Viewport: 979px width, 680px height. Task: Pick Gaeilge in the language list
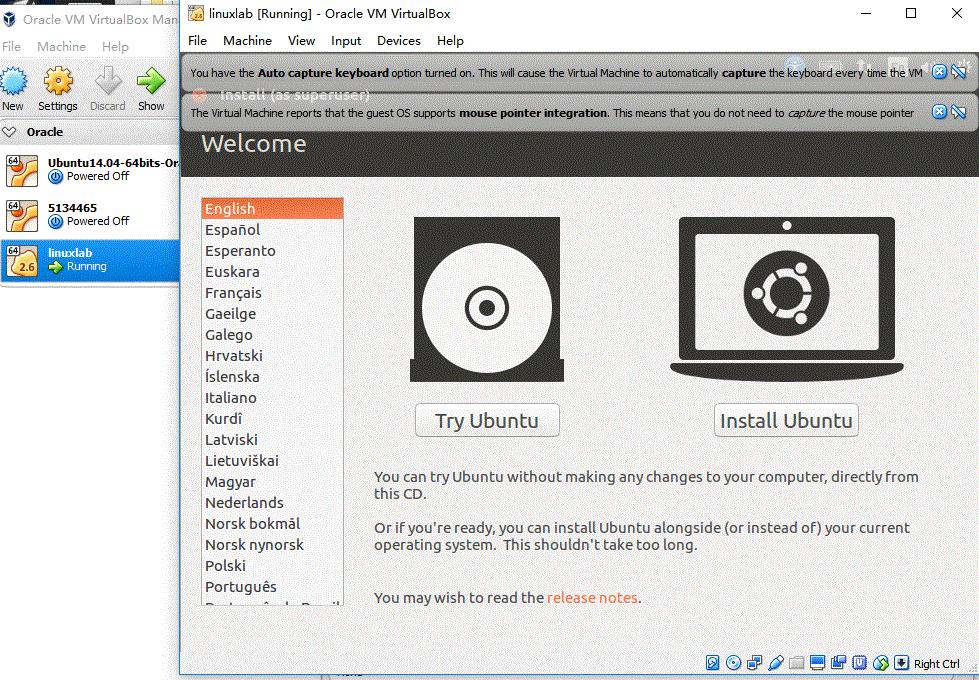pyautogui.click(x=272, y=314)
